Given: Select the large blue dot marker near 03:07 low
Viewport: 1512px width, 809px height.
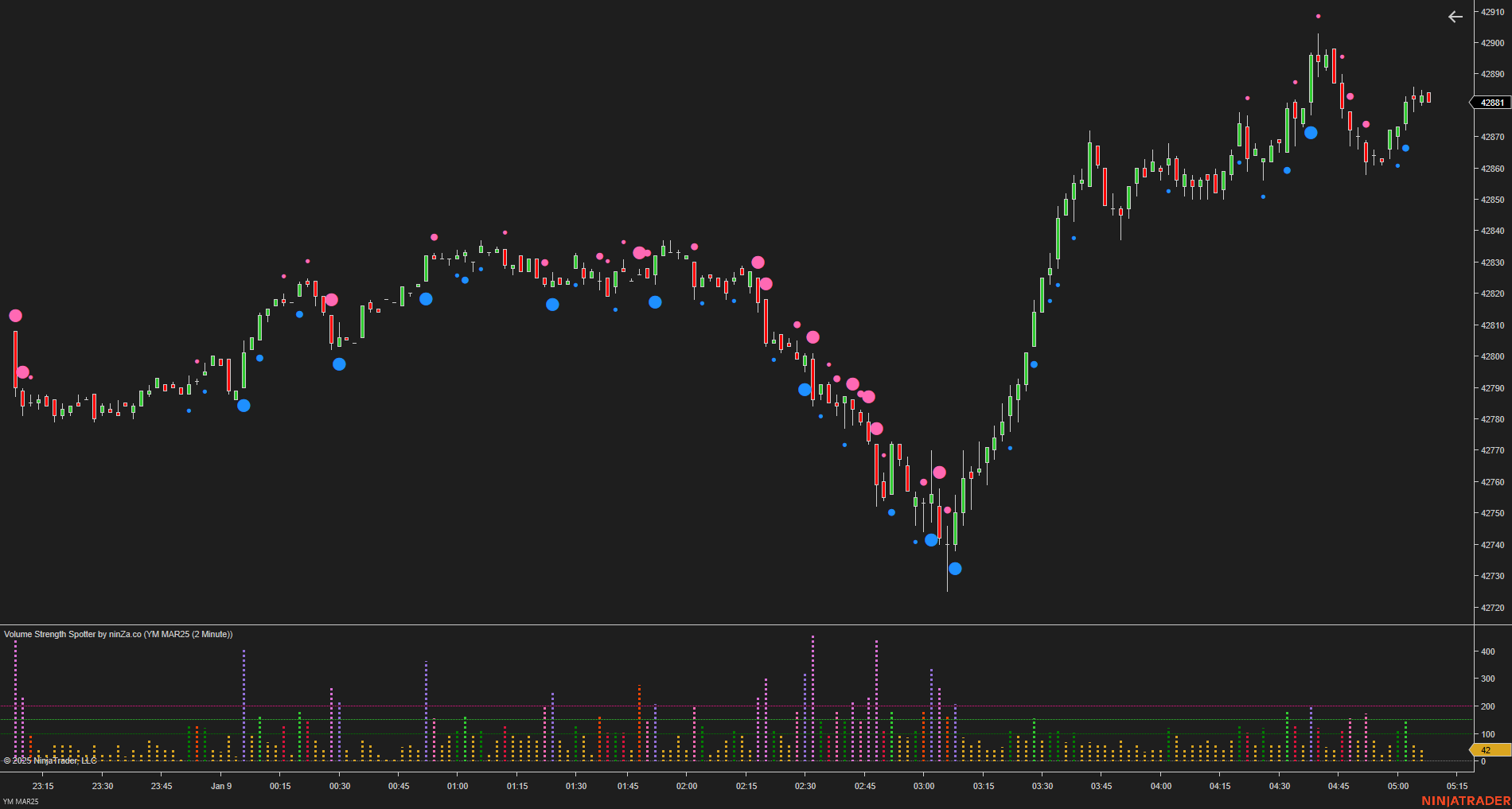Looking at the screenshot, I should (955, 568).
